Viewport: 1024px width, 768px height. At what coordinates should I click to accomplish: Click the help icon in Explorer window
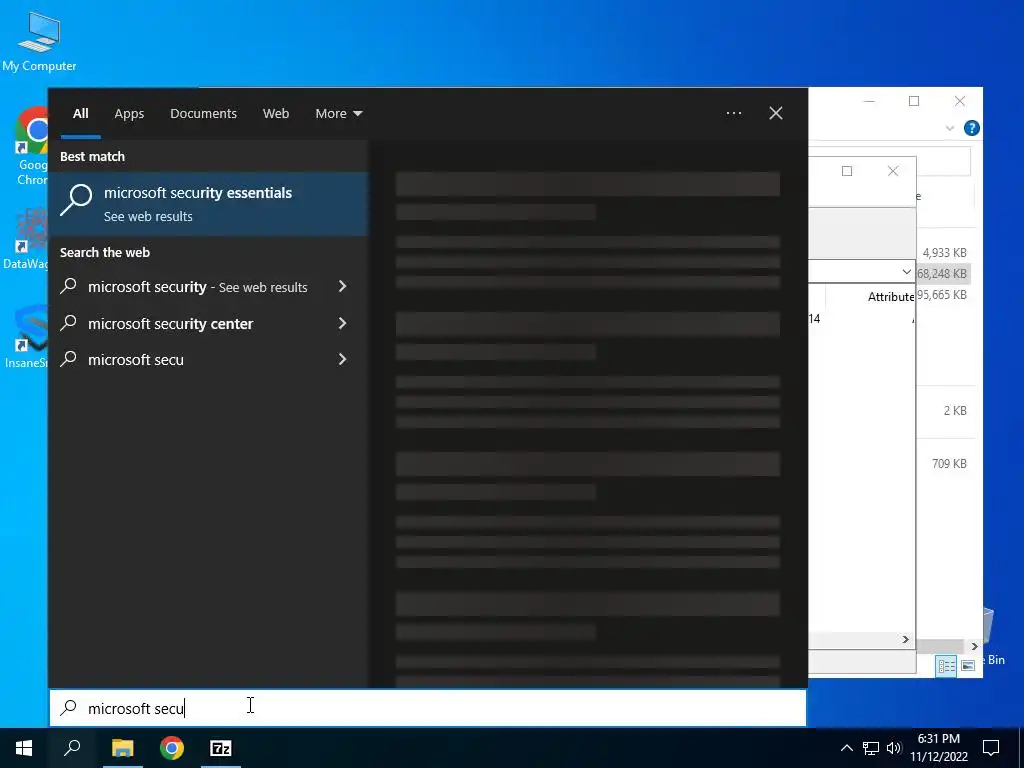(x=972, y=128)
